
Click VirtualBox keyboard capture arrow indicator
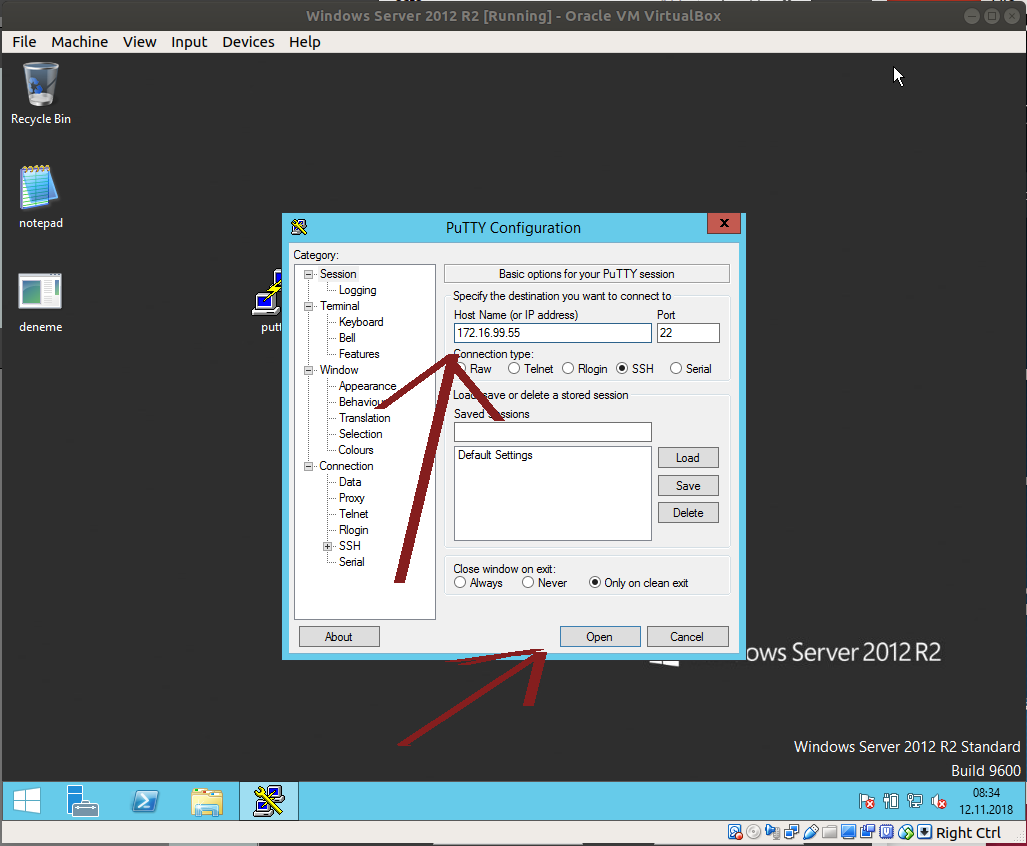pos(924,832)
